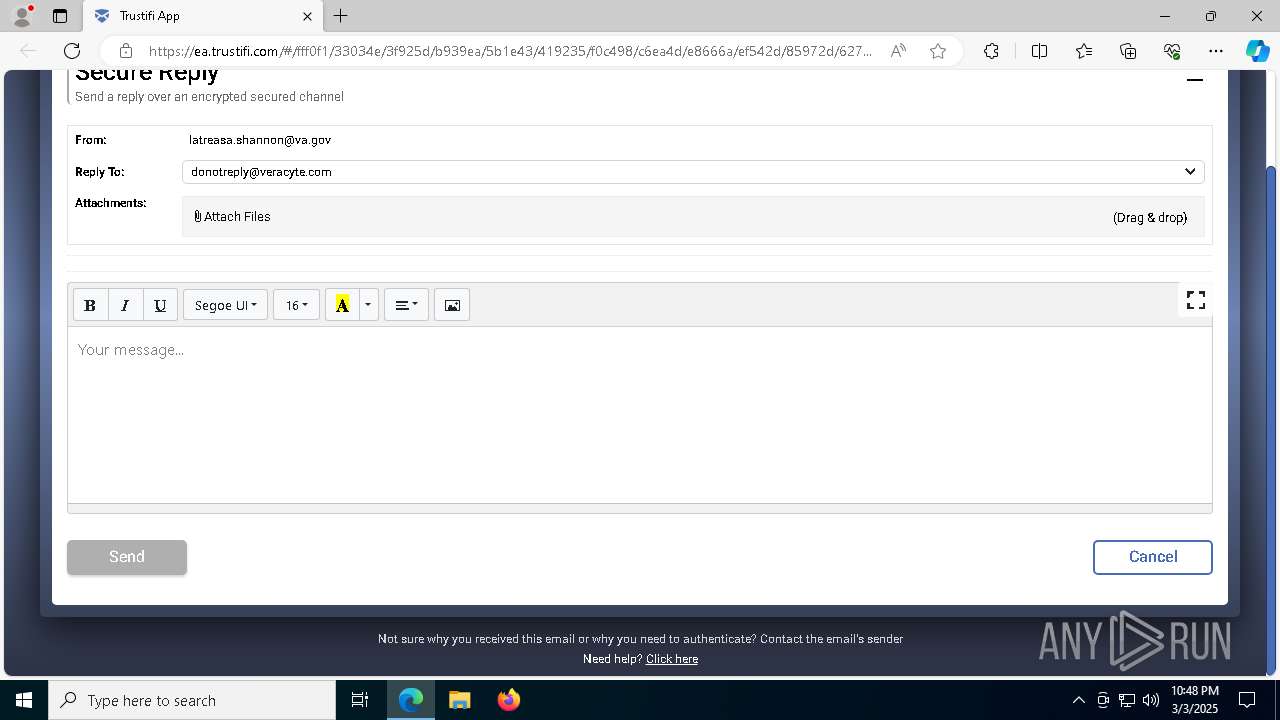
Task: Toggle italic formatting in the editor
Action: coord(125,305)
